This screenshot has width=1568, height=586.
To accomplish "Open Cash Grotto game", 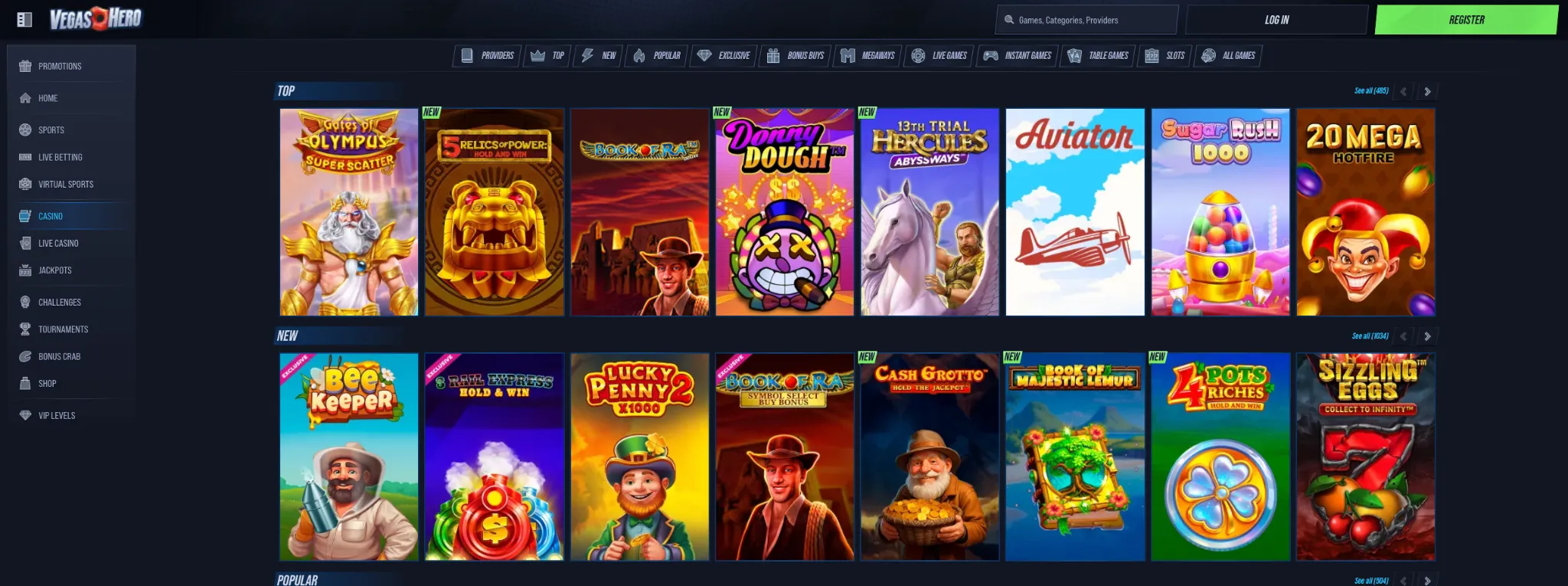I will click(x=930, y=457).
